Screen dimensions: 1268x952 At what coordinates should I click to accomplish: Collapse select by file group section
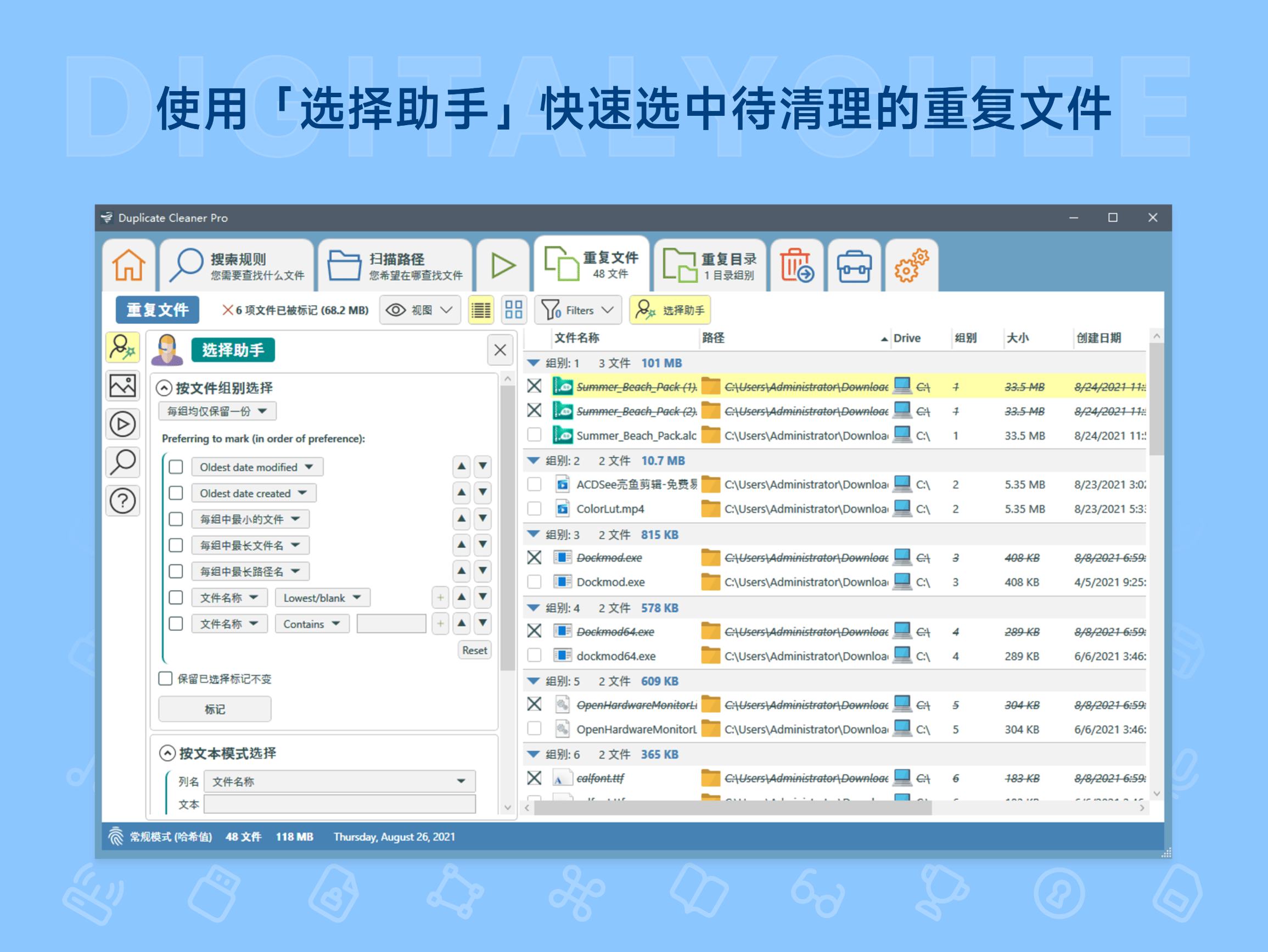(164, 388)
